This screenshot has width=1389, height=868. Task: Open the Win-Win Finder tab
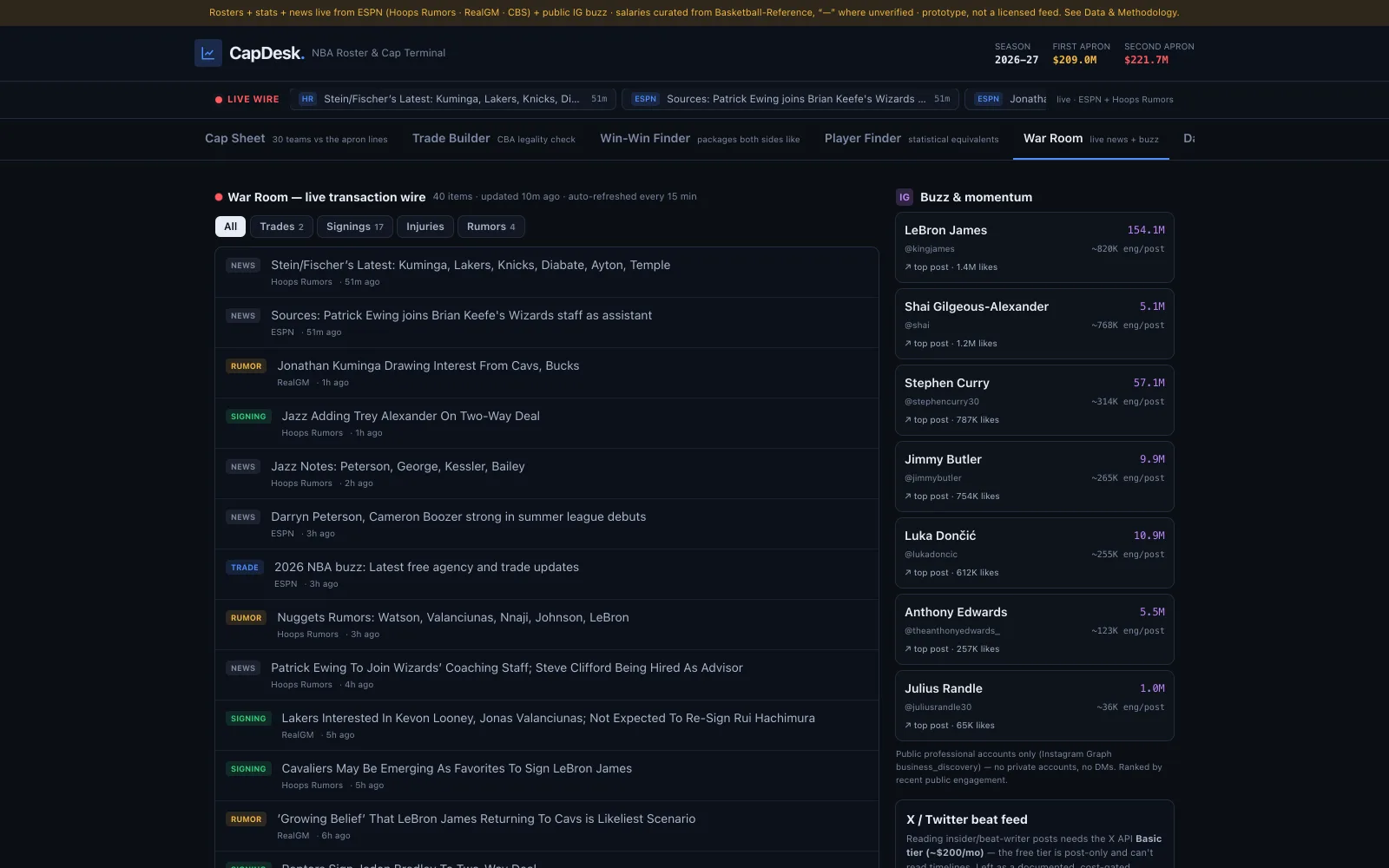[x=700, y=139]
